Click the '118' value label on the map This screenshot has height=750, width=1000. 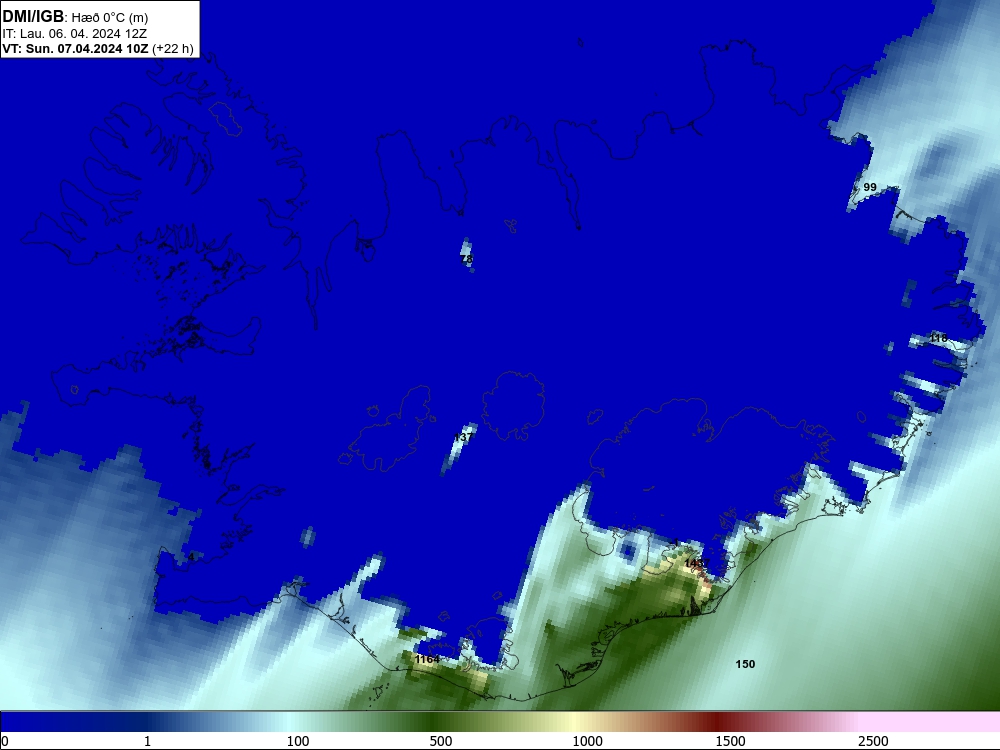tap(938, 338)
